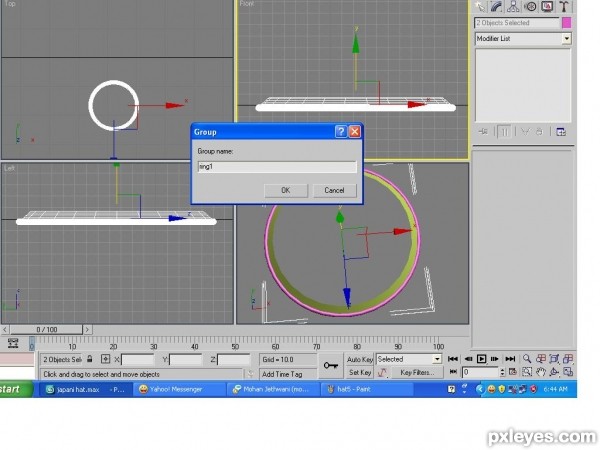Open the Modify command panel tab

click(x=496, y=7)
